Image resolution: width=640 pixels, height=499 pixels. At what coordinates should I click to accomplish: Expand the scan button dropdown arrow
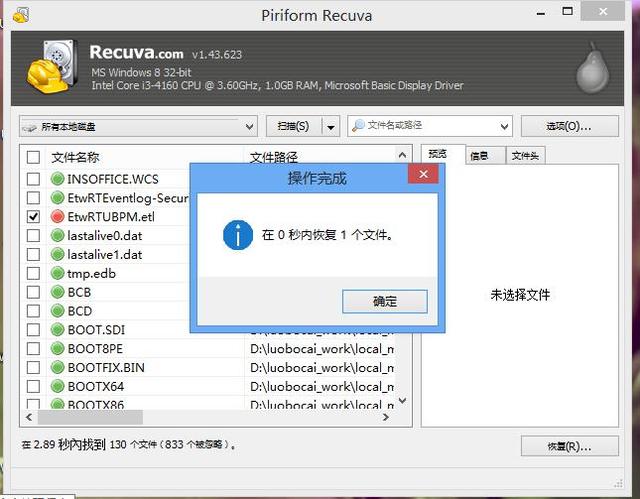point(329,127)
